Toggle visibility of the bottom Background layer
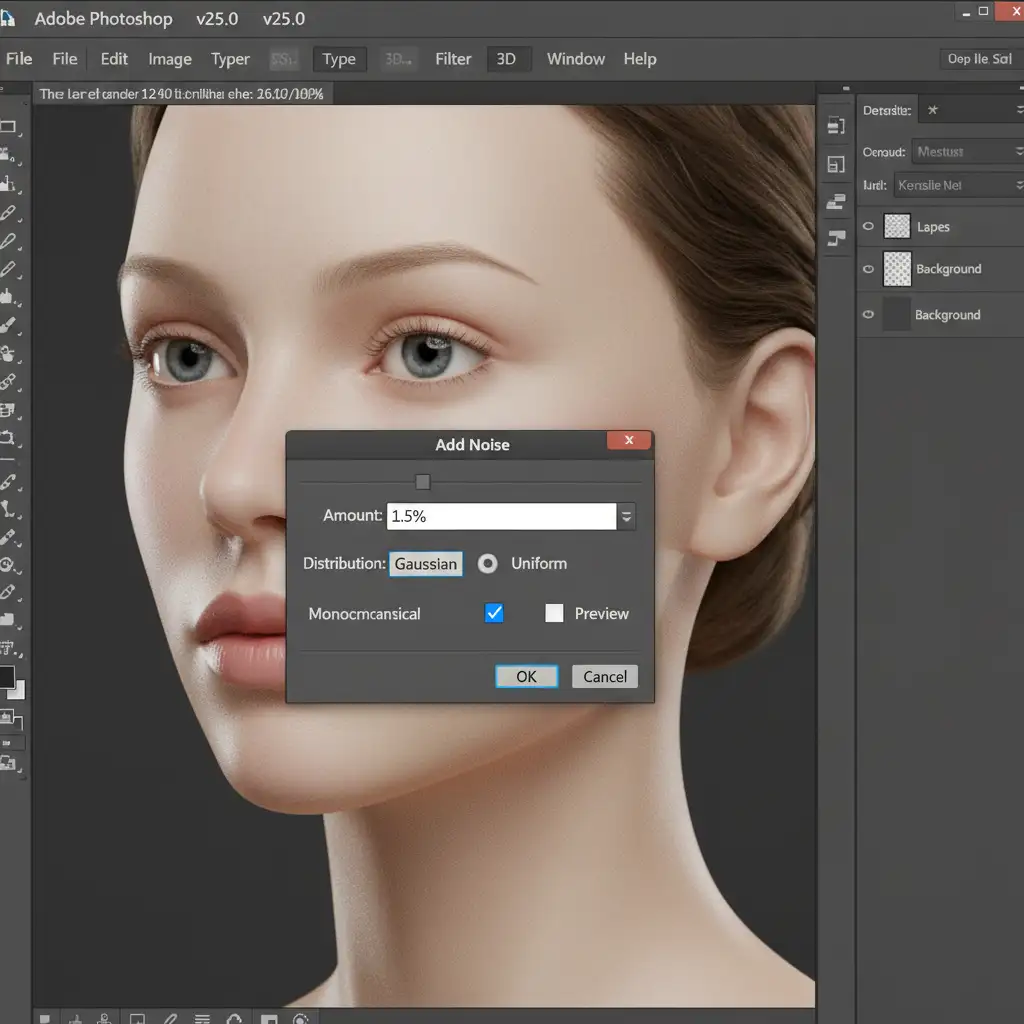The height and width of the screenshot is (1024, 1024). (x=868, y=315)
